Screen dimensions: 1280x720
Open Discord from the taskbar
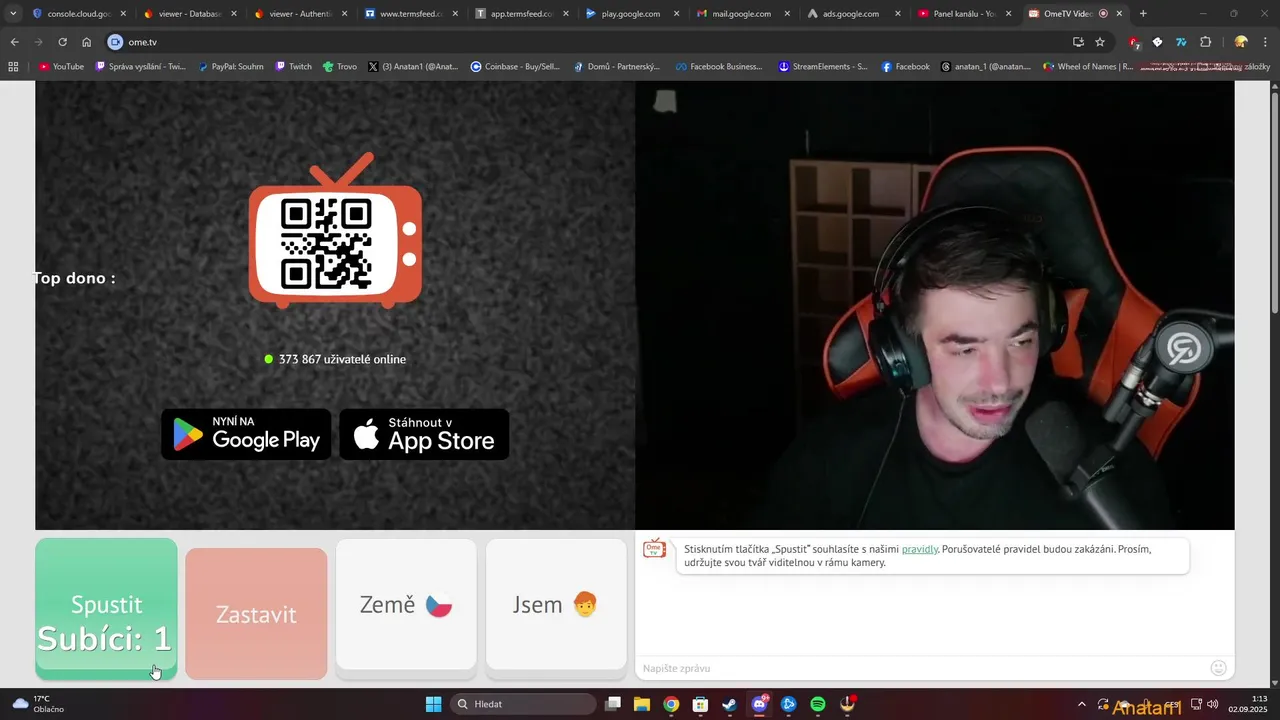759,704
